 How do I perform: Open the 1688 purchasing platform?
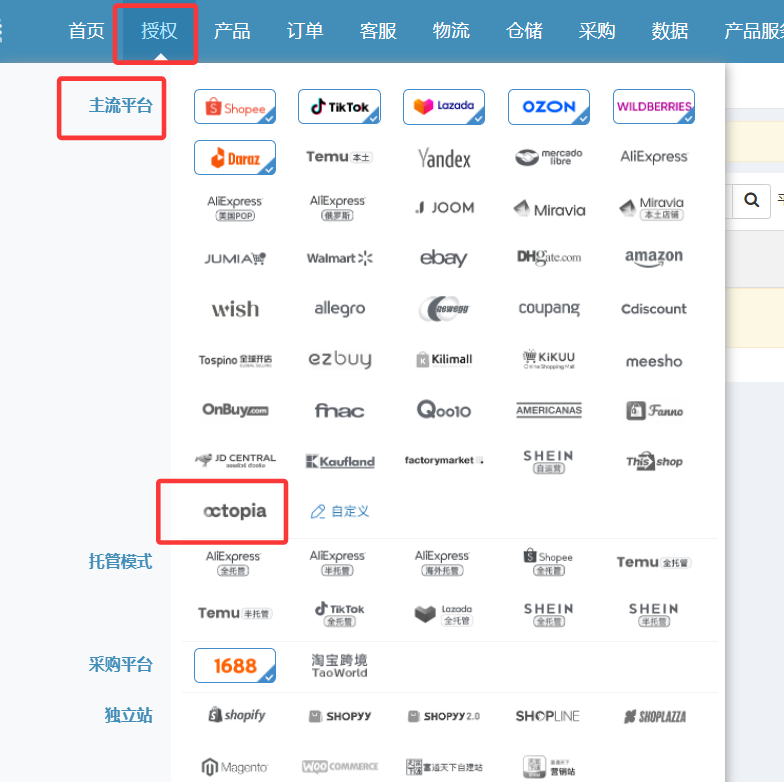click(x=234, y=666)
